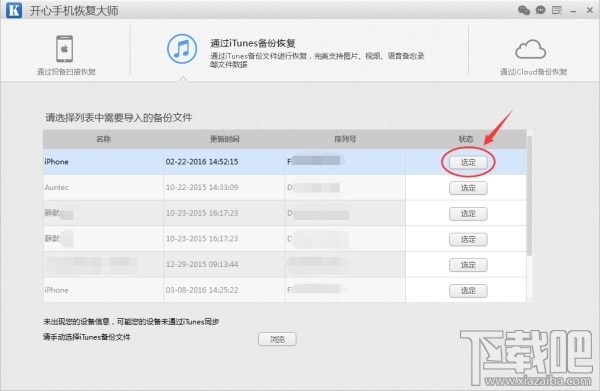Click the 序列号 column header
This screenshot has height=391, width=600.
pyautogui.click(x=345, y=139)
